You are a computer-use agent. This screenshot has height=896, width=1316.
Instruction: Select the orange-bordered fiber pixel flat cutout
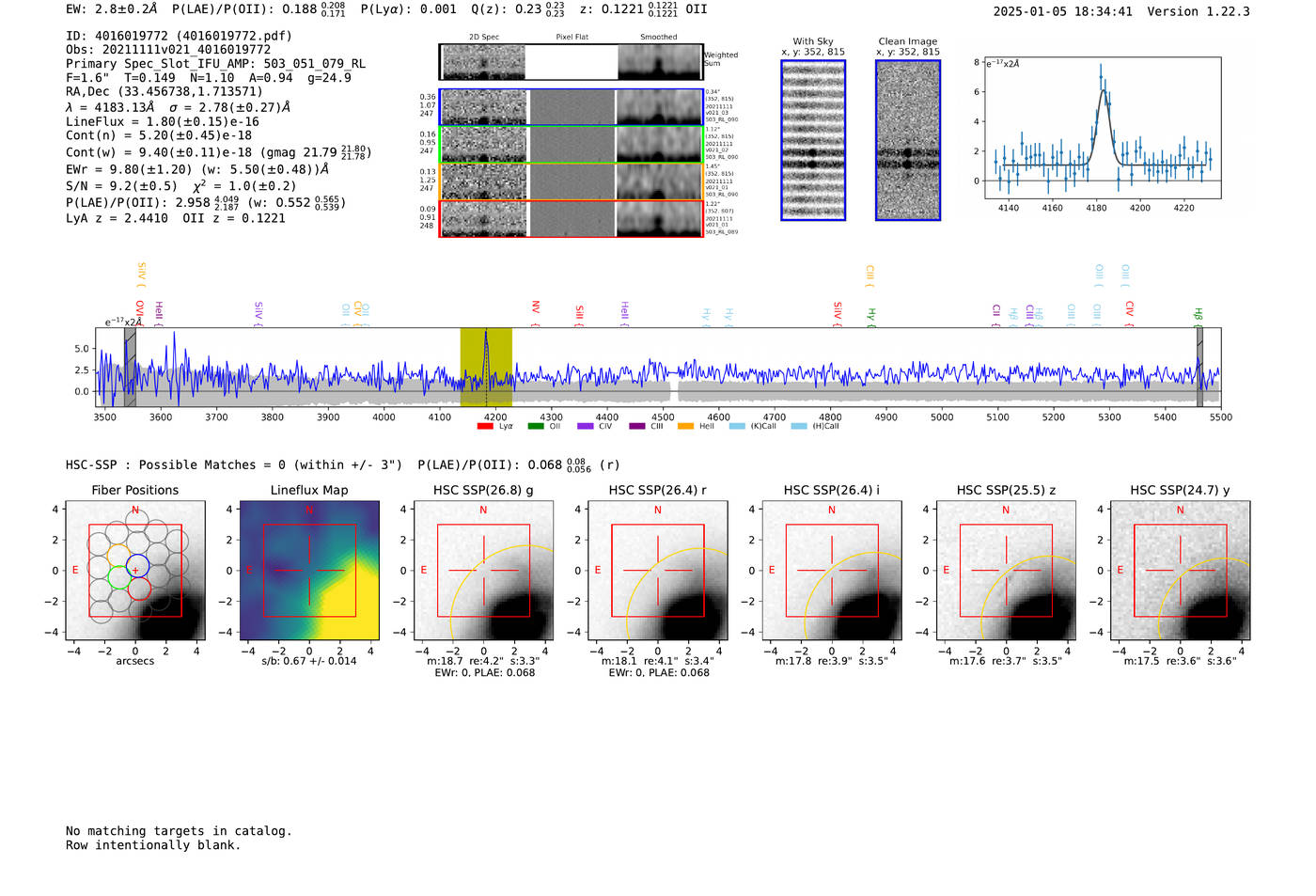click(x=572, y=181)
